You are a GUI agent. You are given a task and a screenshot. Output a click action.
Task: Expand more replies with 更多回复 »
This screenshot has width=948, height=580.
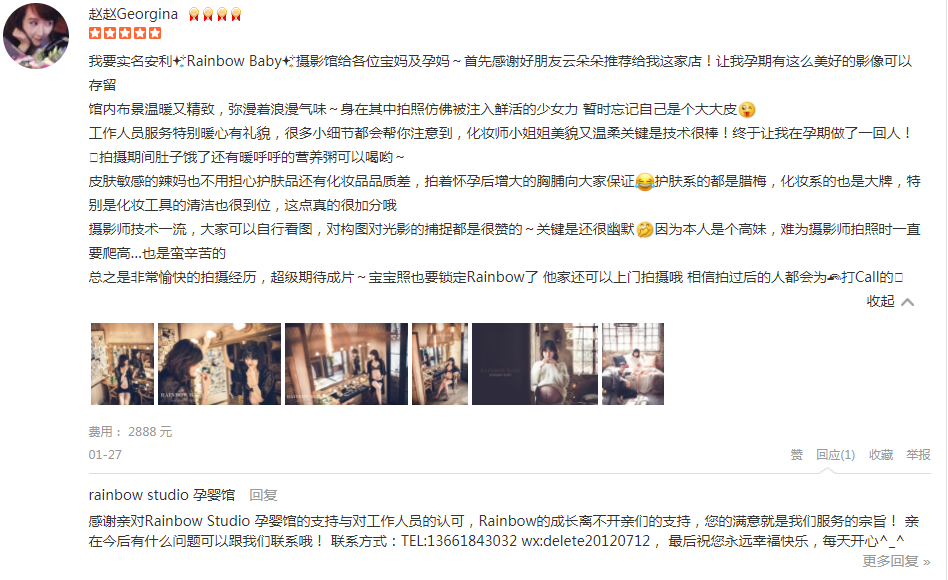tap(896, 561)
